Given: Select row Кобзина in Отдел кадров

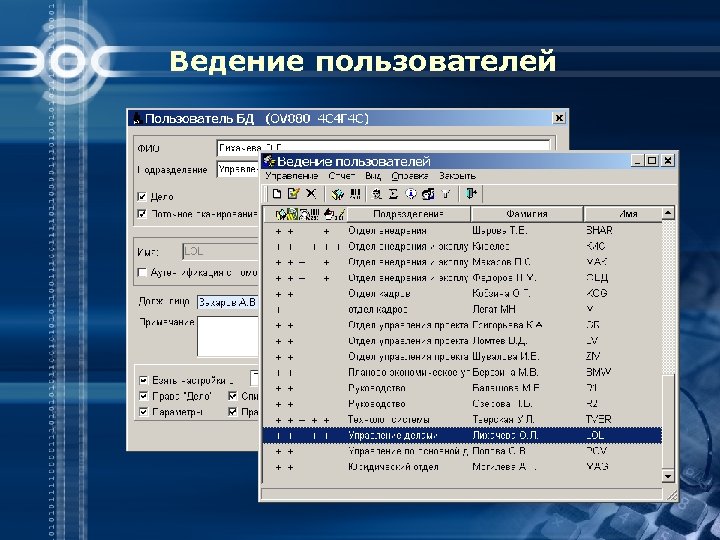Looking at the screenshot, I should pos(462,293).
